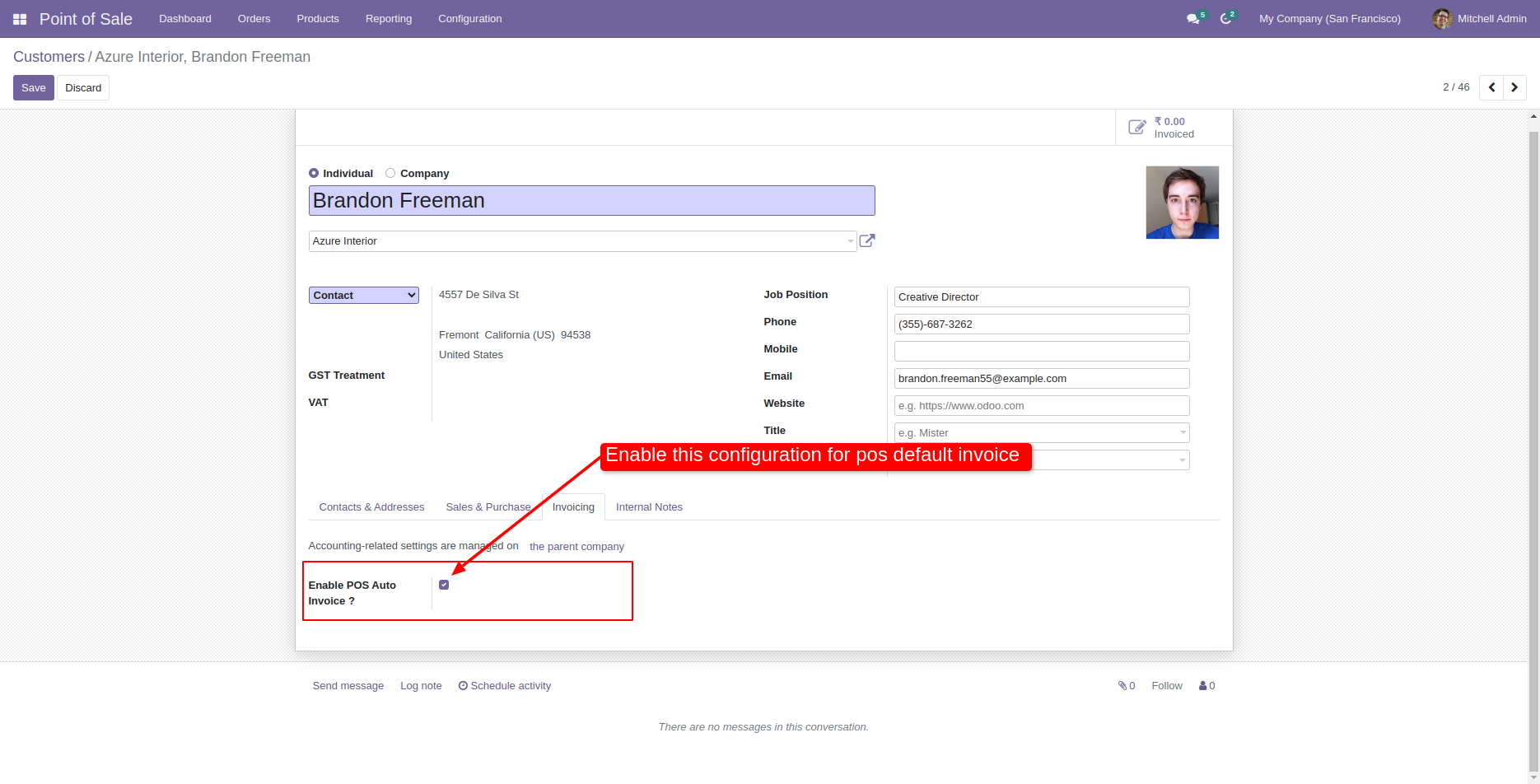Open the dropdown arrow below Title field

point(1183,460)
